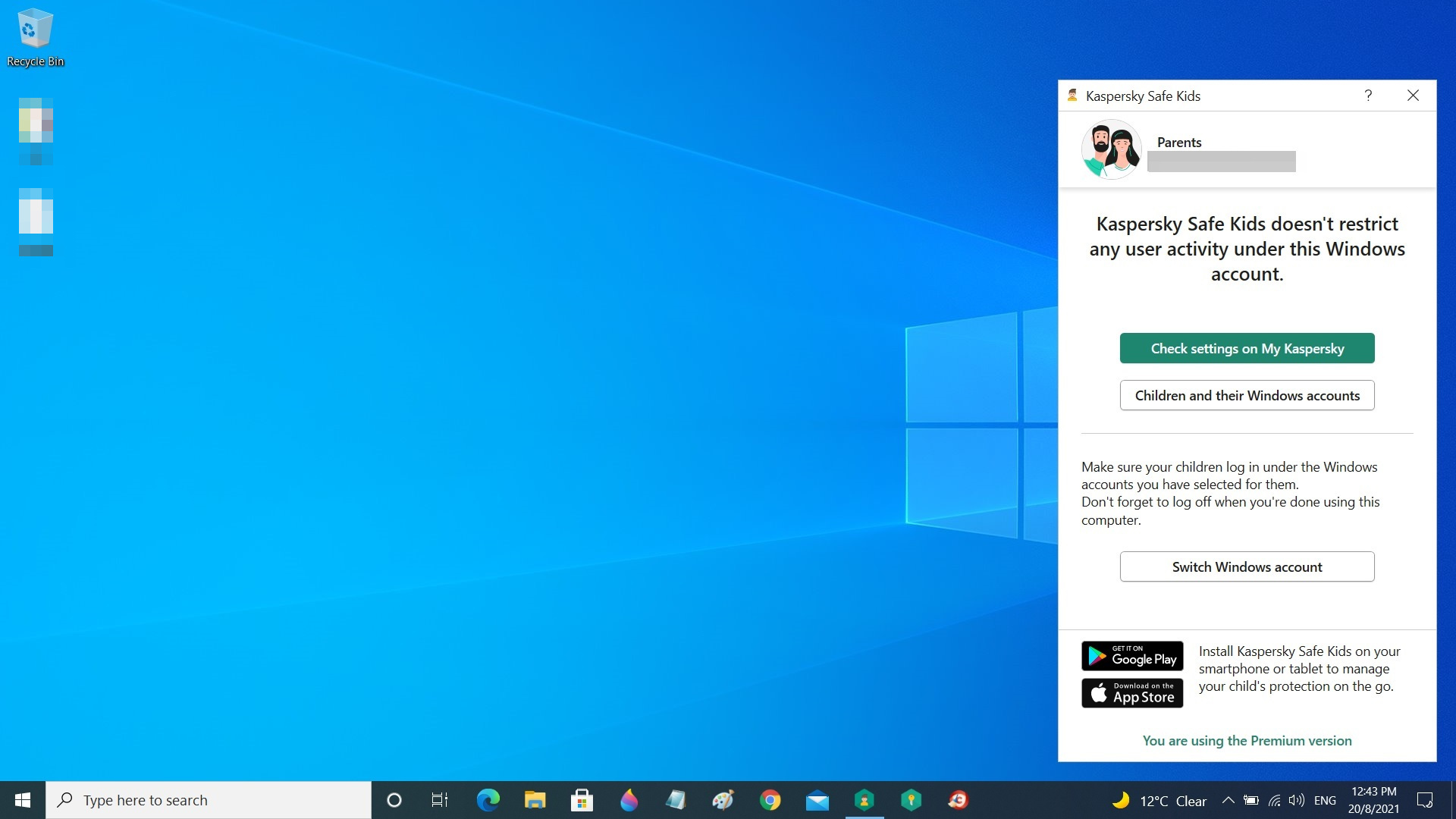1456x819 pixels.
Task: Open weather widget showing 12°C Clear
Action: (1159, 801)
